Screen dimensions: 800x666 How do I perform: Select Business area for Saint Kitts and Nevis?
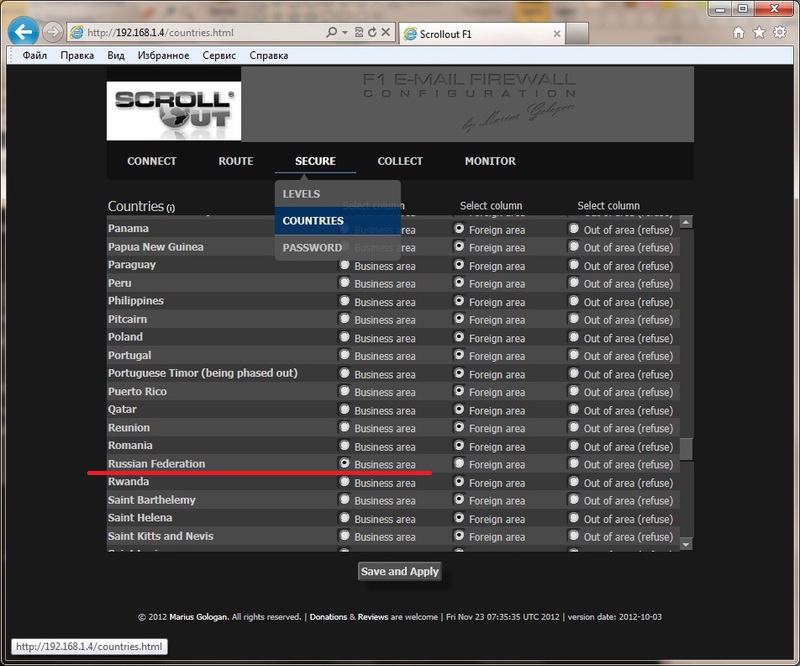click(x=344, y=536)
